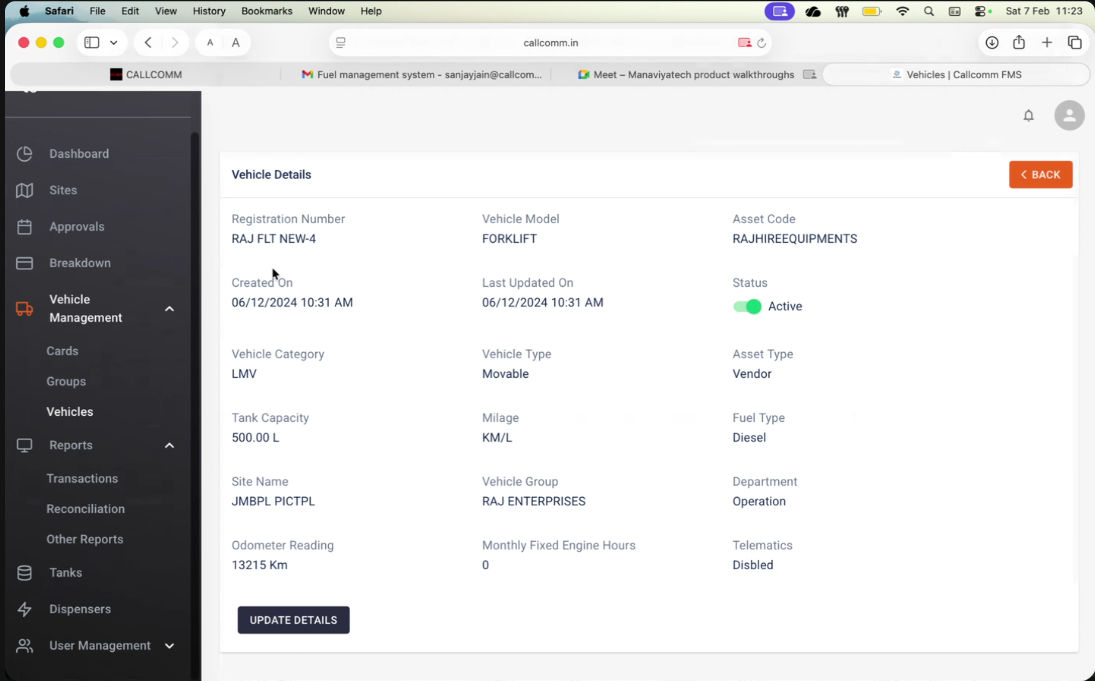
Task: Expand the User Management submenu
Action: (x=169, y=645)
